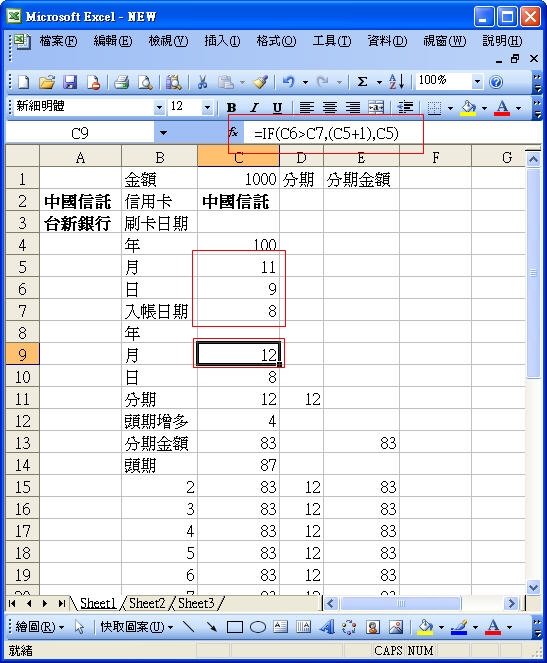
Task: Go to the last sheet tab arrow
Action: click(x=62, y=603)
